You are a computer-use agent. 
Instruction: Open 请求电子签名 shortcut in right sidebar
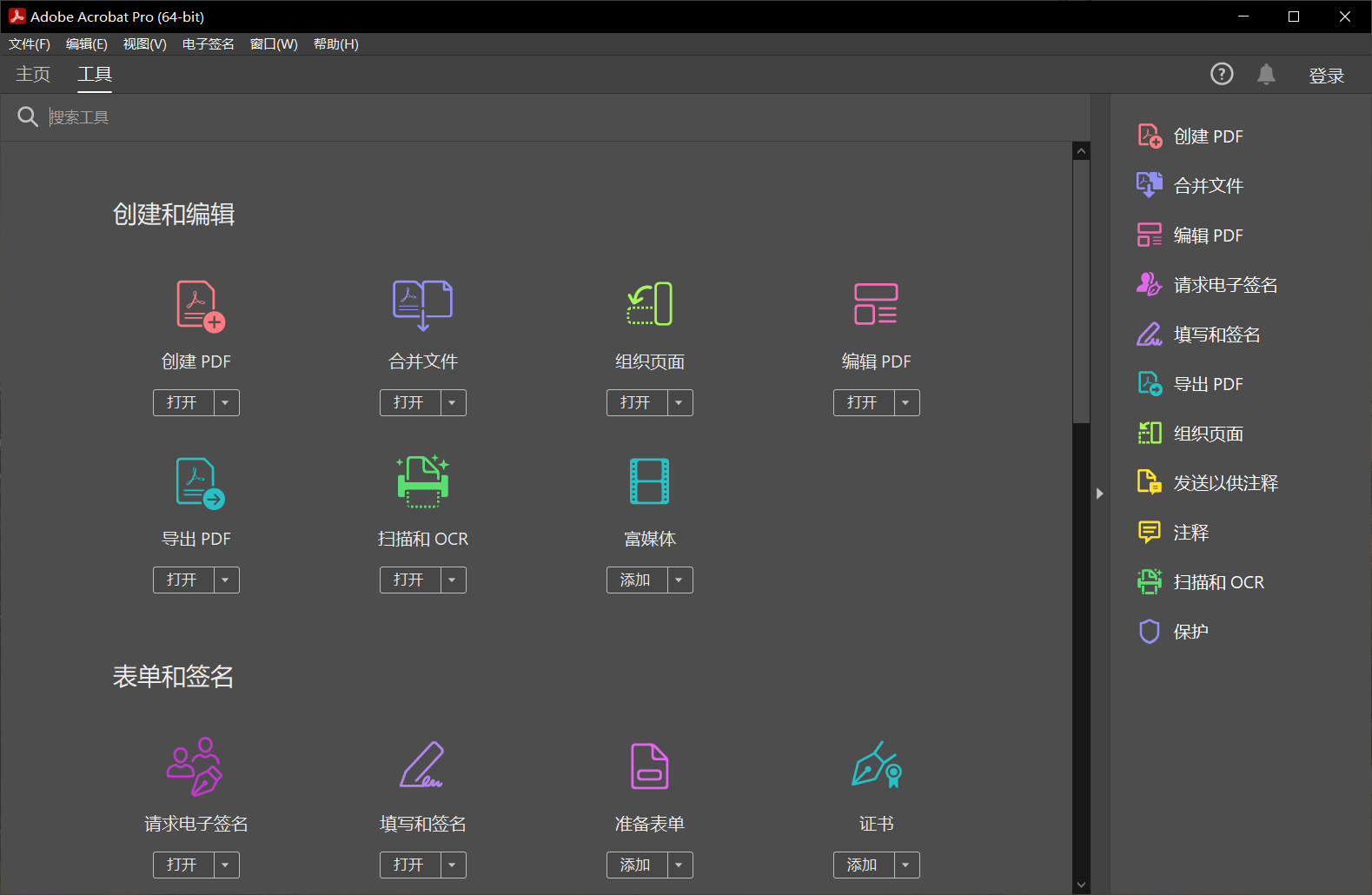point(1208,285)
